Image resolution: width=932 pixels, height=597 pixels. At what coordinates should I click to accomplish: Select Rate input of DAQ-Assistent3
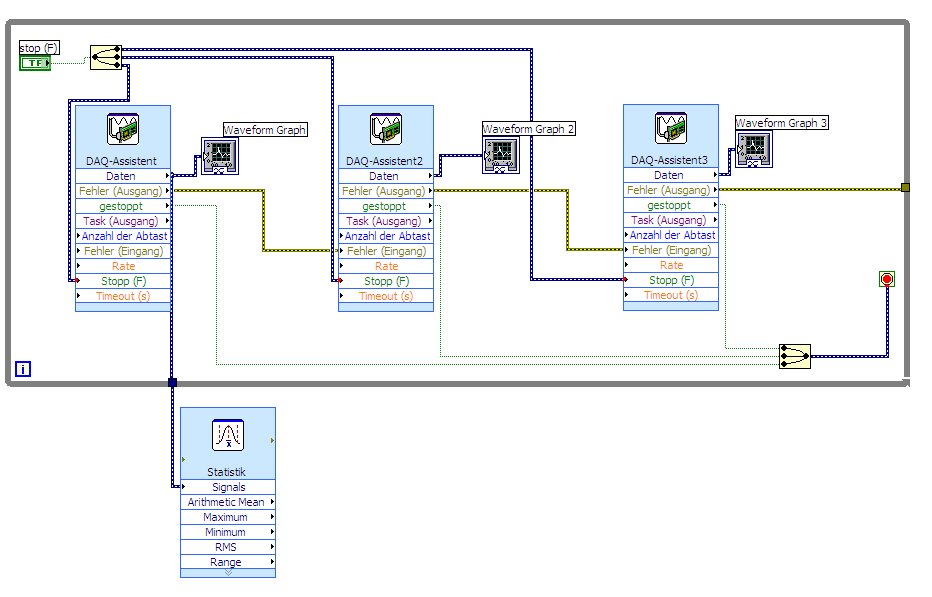pyautogui.click(x=671, y=265)
